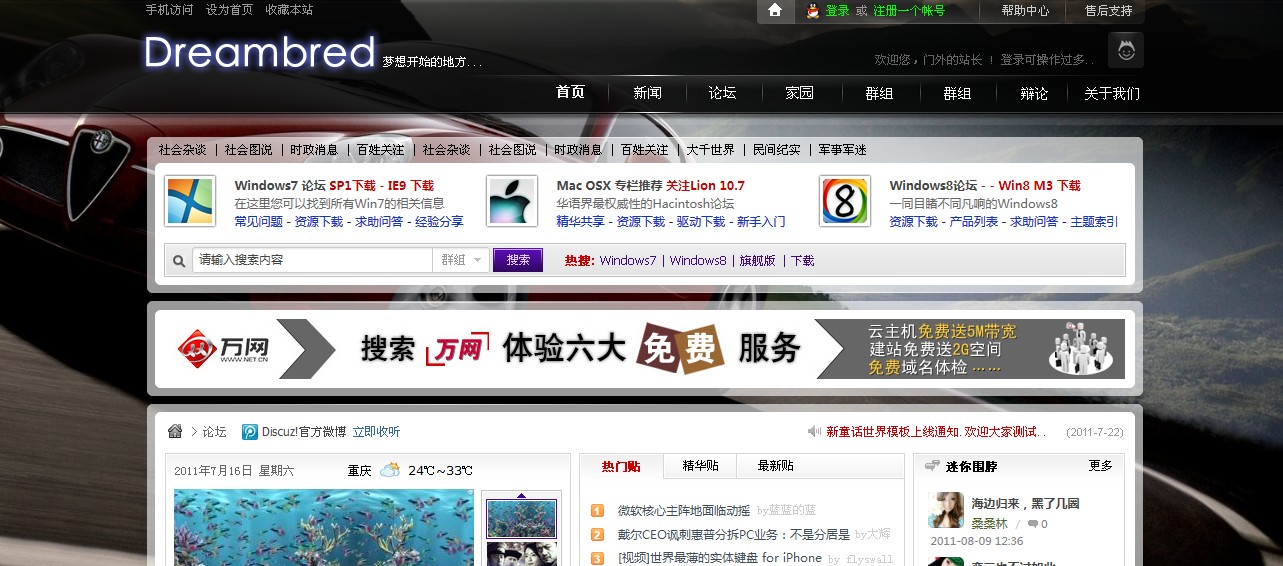This screenshot has width=1283, height=566.
Task: Open post 微软核心主阵地面临动摇
Action: point(684,511)
